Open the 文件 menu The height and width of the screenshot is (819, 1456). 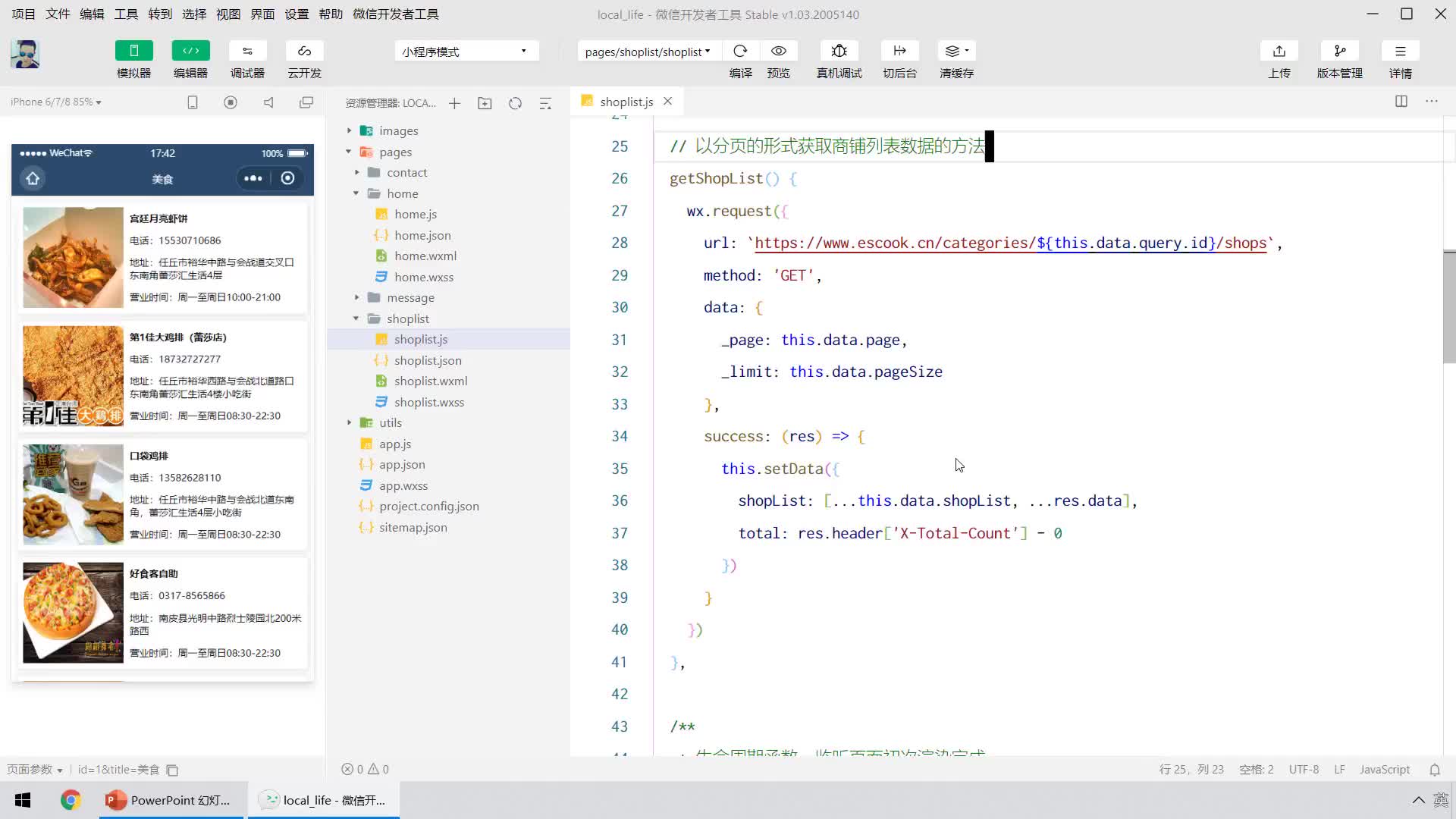(58, 14)
